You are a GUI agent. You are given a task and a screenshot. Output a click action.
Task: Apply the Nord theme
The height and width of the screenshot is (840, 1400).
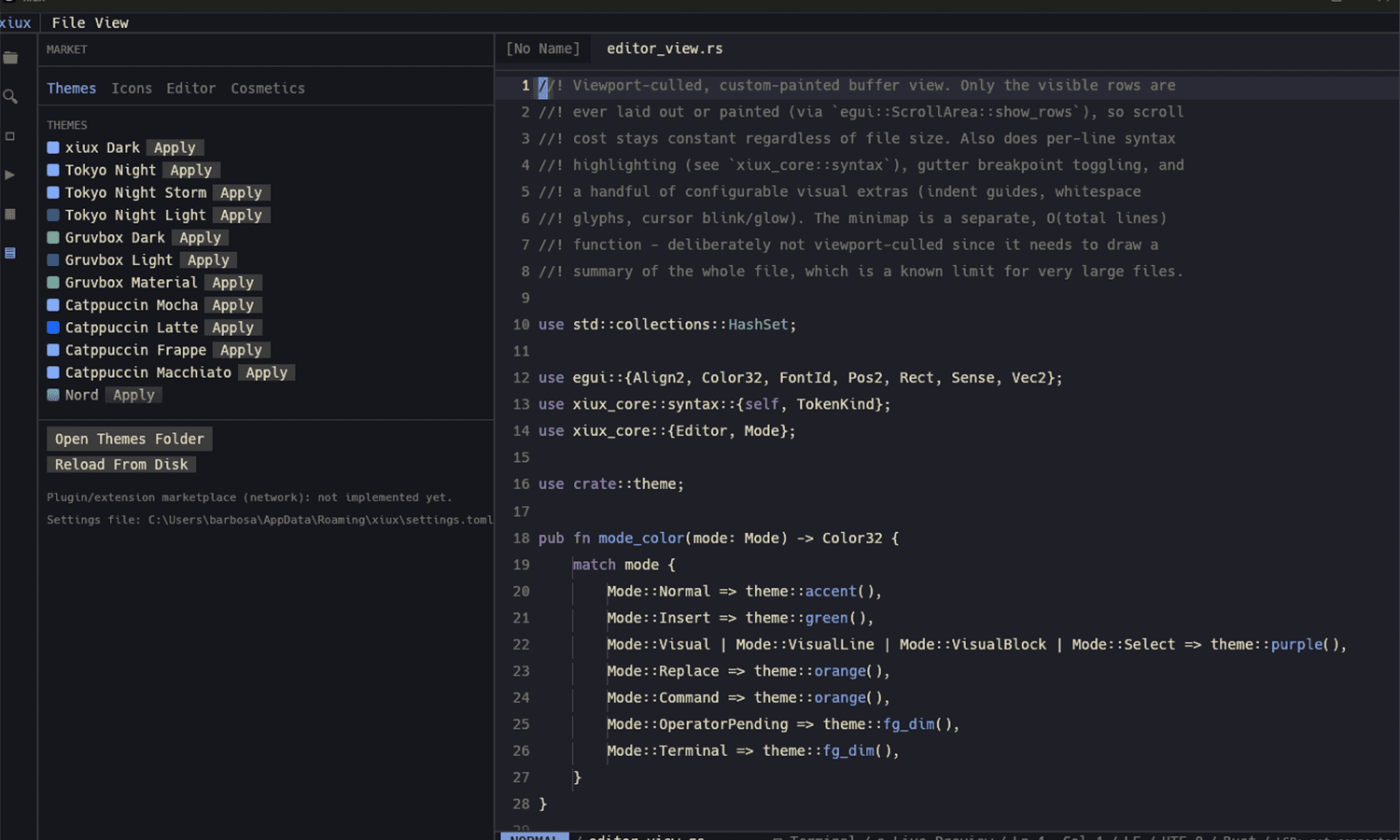(x=134, y=394)
